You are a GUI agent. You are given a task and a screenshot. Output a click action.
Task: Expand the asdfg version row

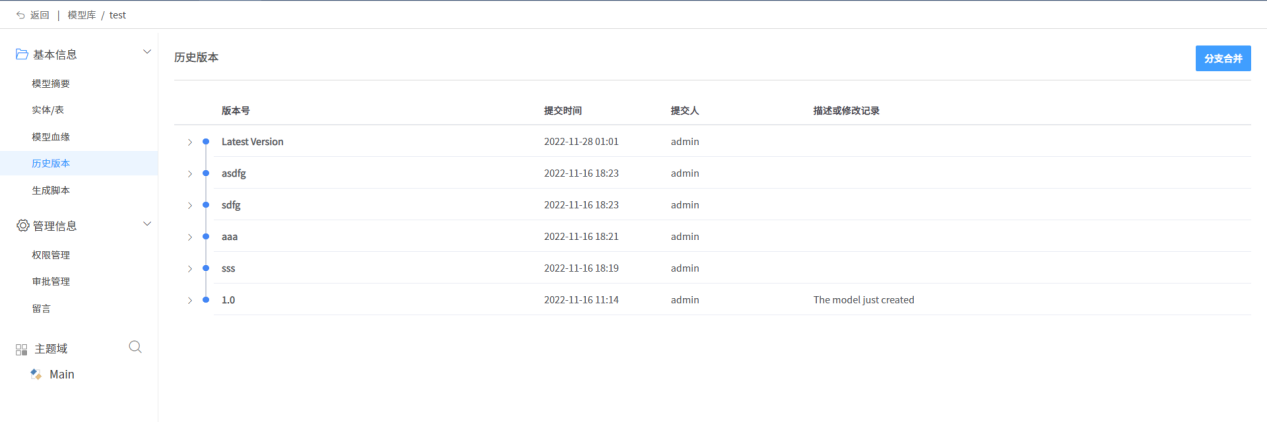pos(190,174)
